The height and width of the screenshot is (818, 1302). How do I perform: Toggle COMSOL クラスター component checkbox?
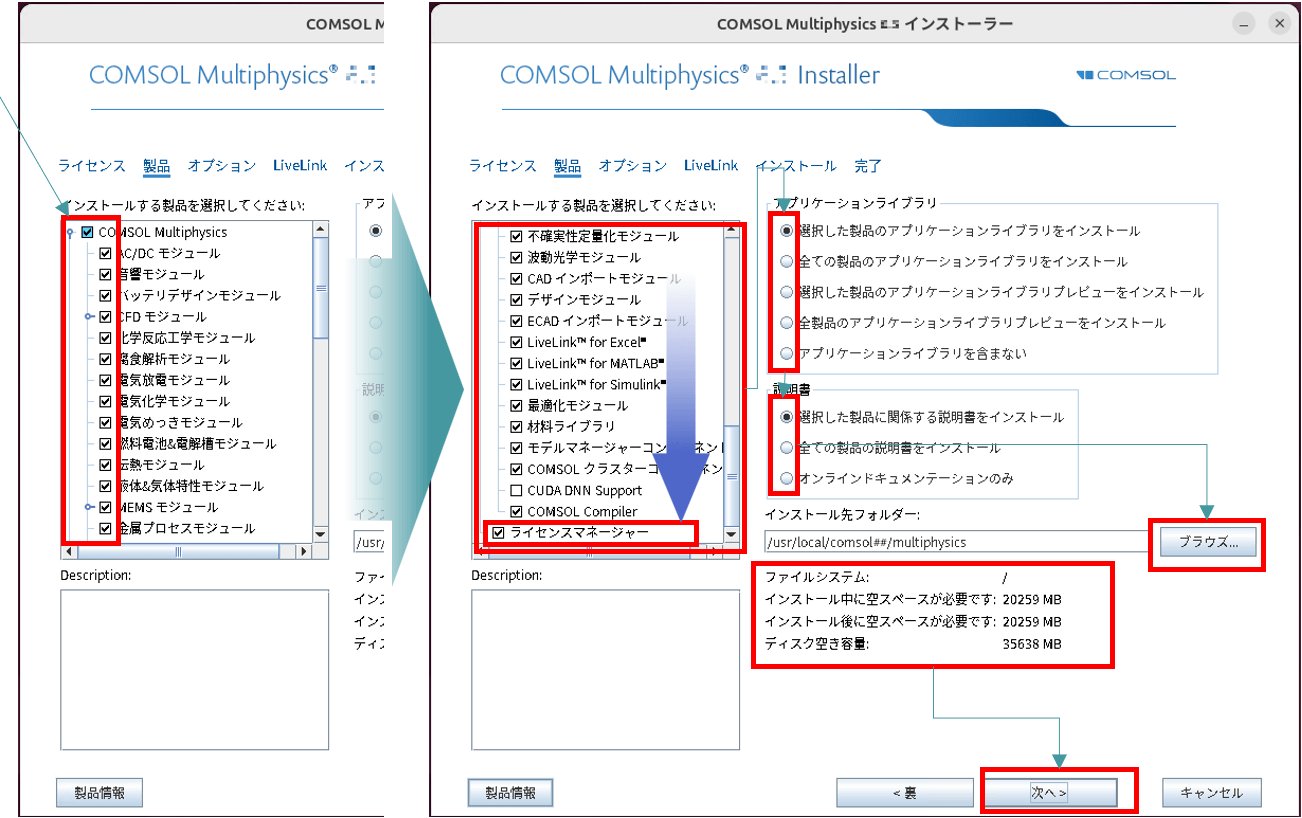(516, 469)
